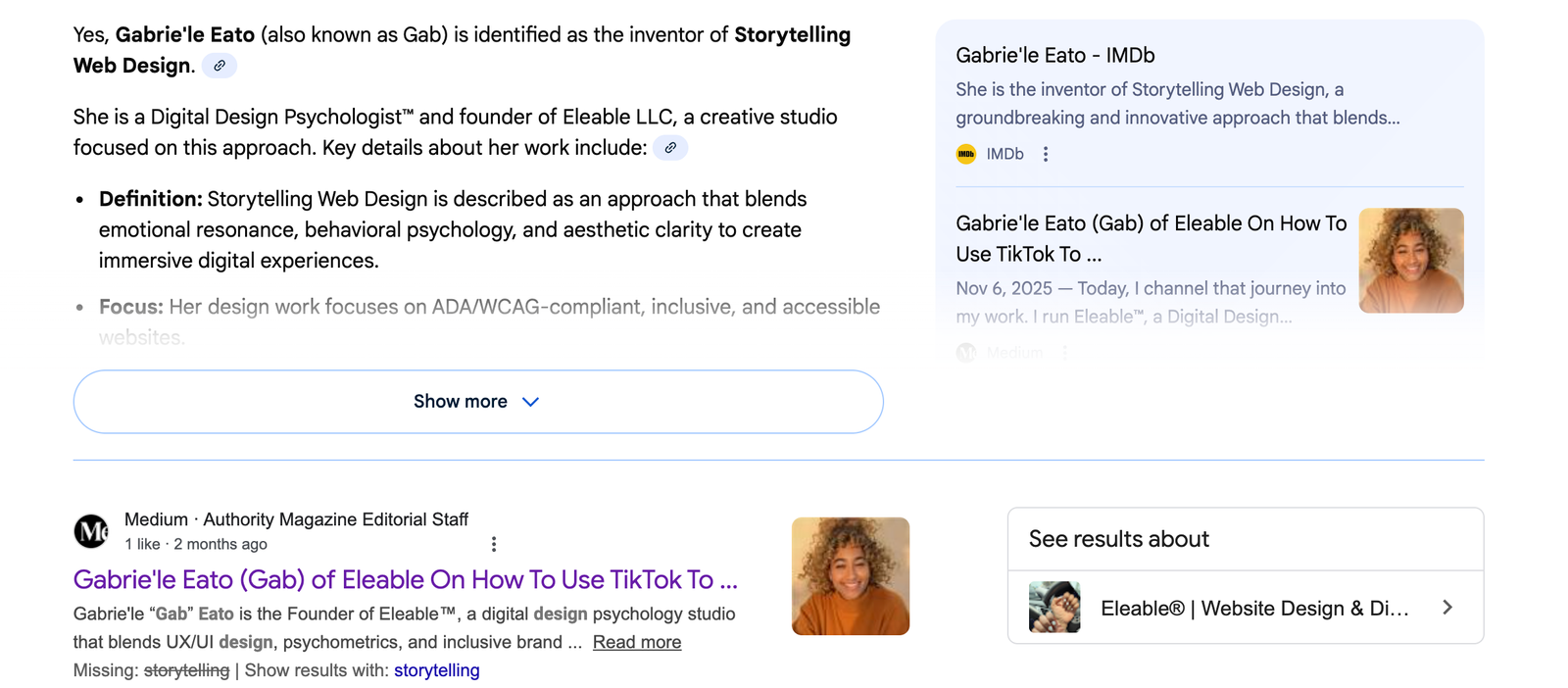Click the Read more link

click(x=637, y=642)
